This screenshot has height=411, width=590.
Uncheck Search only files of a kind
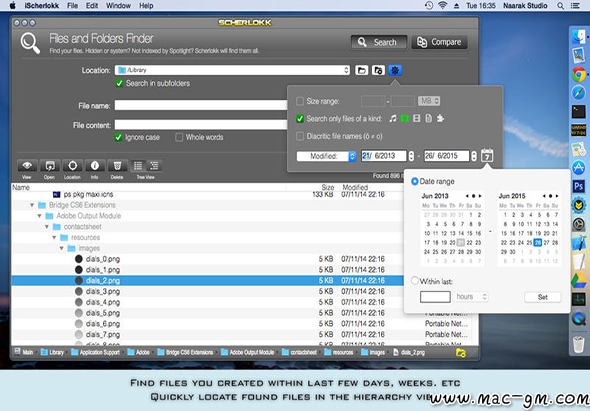pos(300,119)
